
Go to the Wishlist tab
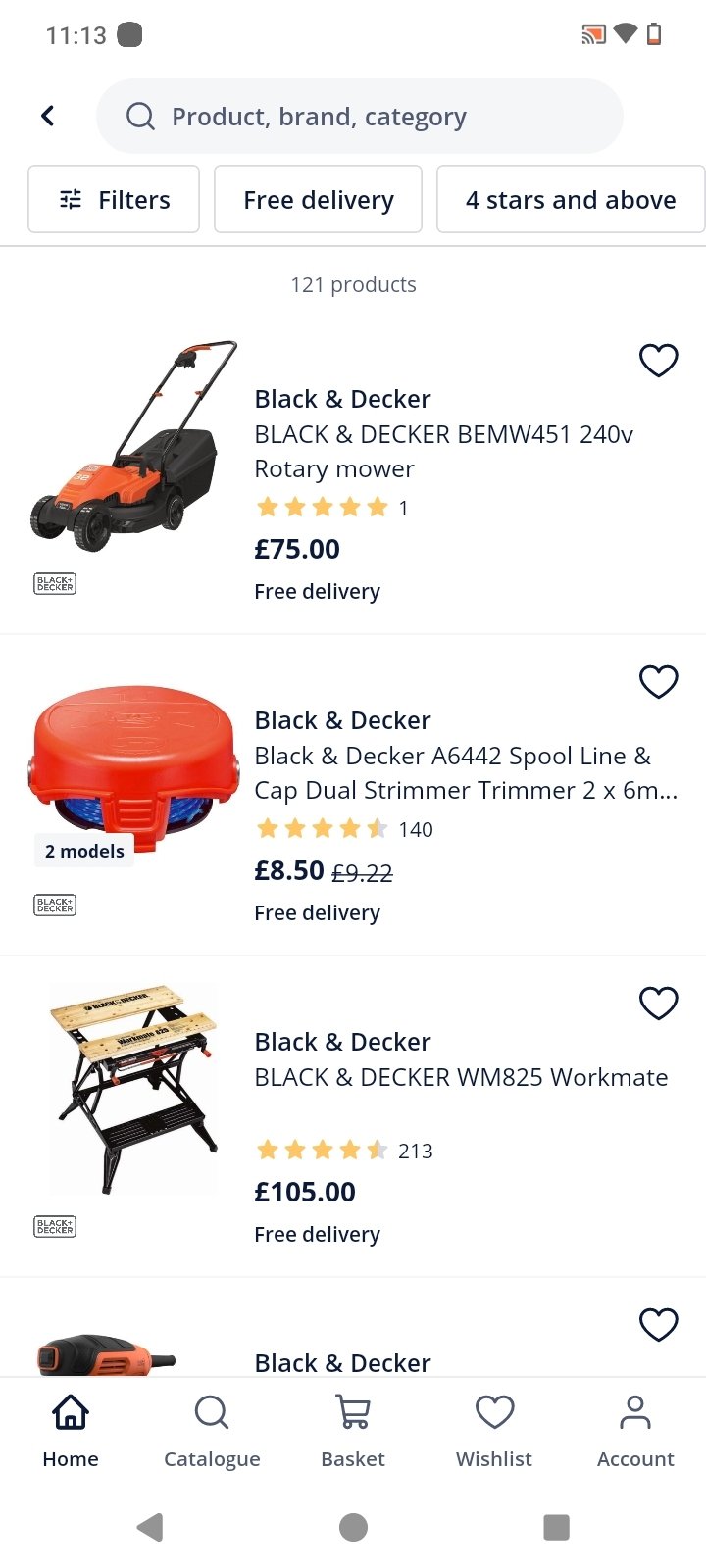(494, 1432)
